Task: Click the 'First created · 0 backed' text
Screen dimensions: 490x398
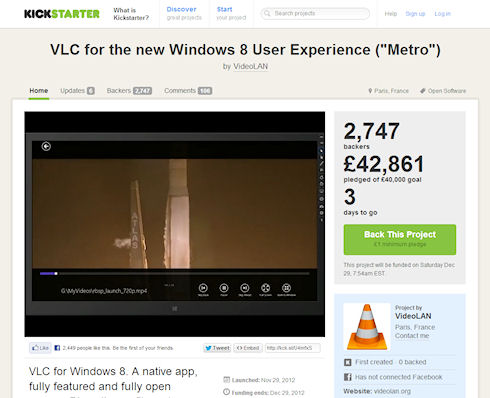Action: [391, 362]
